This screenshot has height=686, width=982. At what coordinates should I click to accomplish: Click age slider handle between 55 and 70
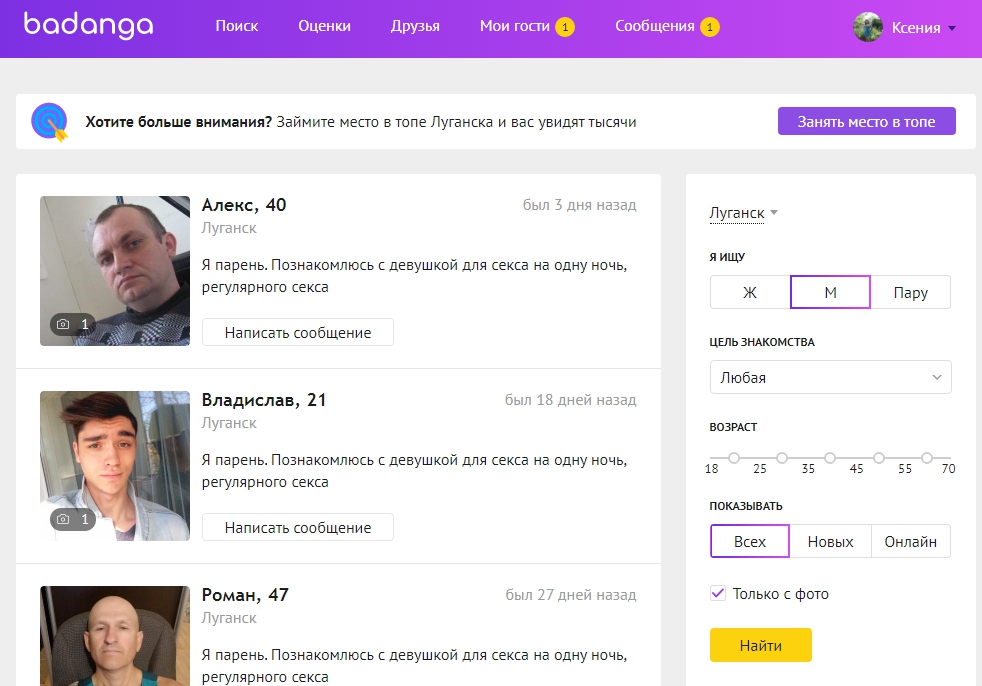click(x=927, y=458)
